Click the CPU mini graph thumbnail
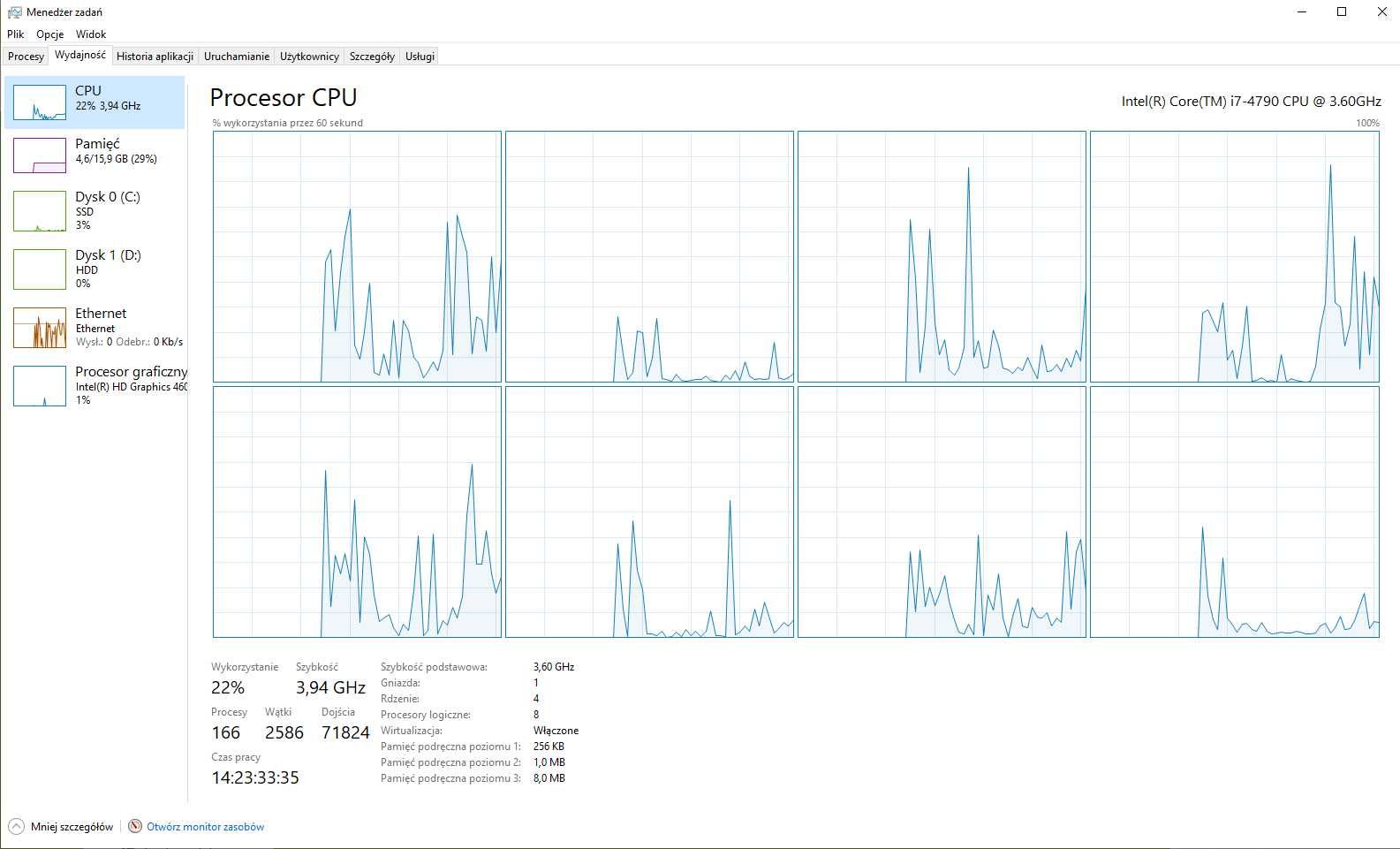The image size is (1400, 849). [x=40, y=102]
